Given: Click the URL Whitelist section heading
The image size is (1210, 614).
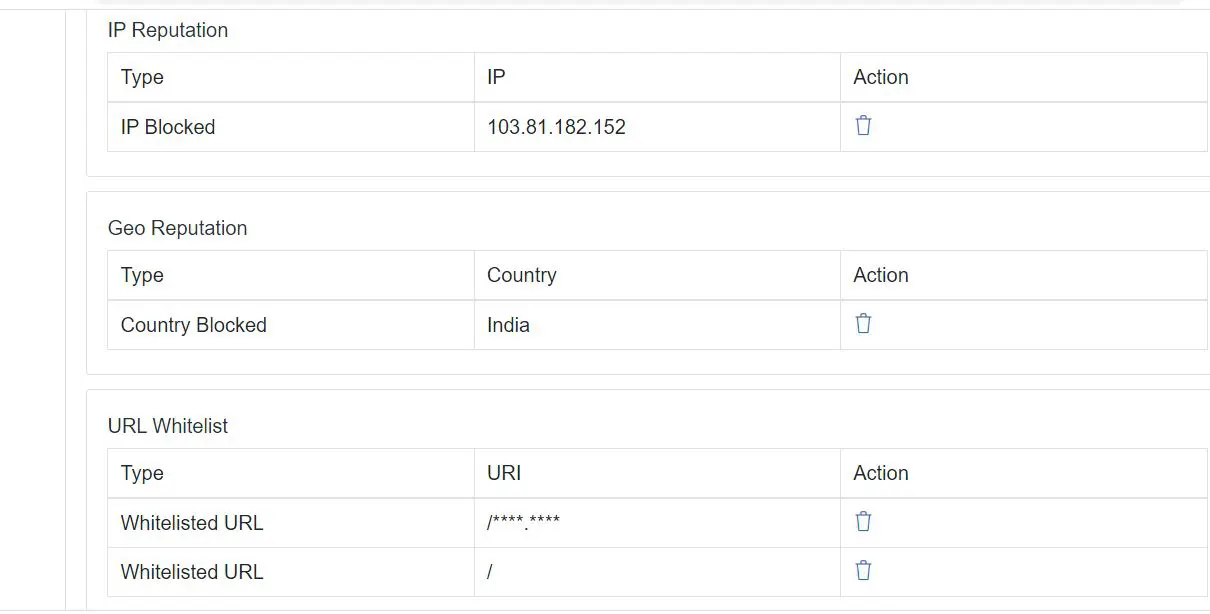Looking at the screenshot, I should pyautogui.click(x=168, y=426).
